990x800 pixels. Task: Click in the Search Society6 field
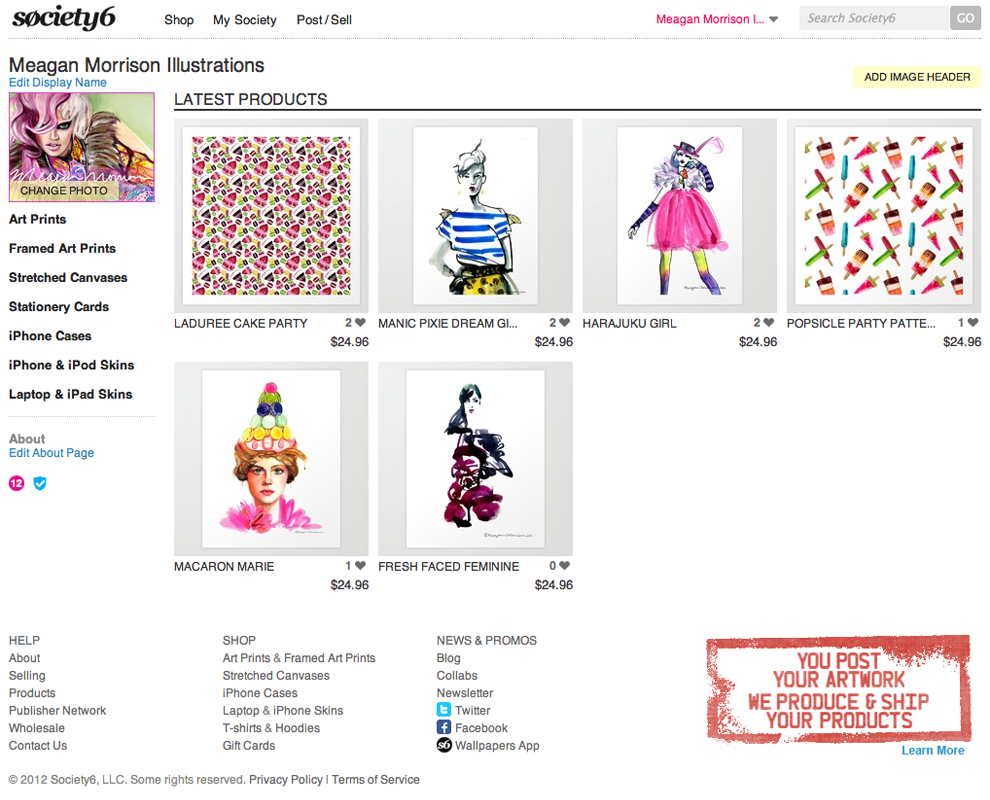point(874,18)
